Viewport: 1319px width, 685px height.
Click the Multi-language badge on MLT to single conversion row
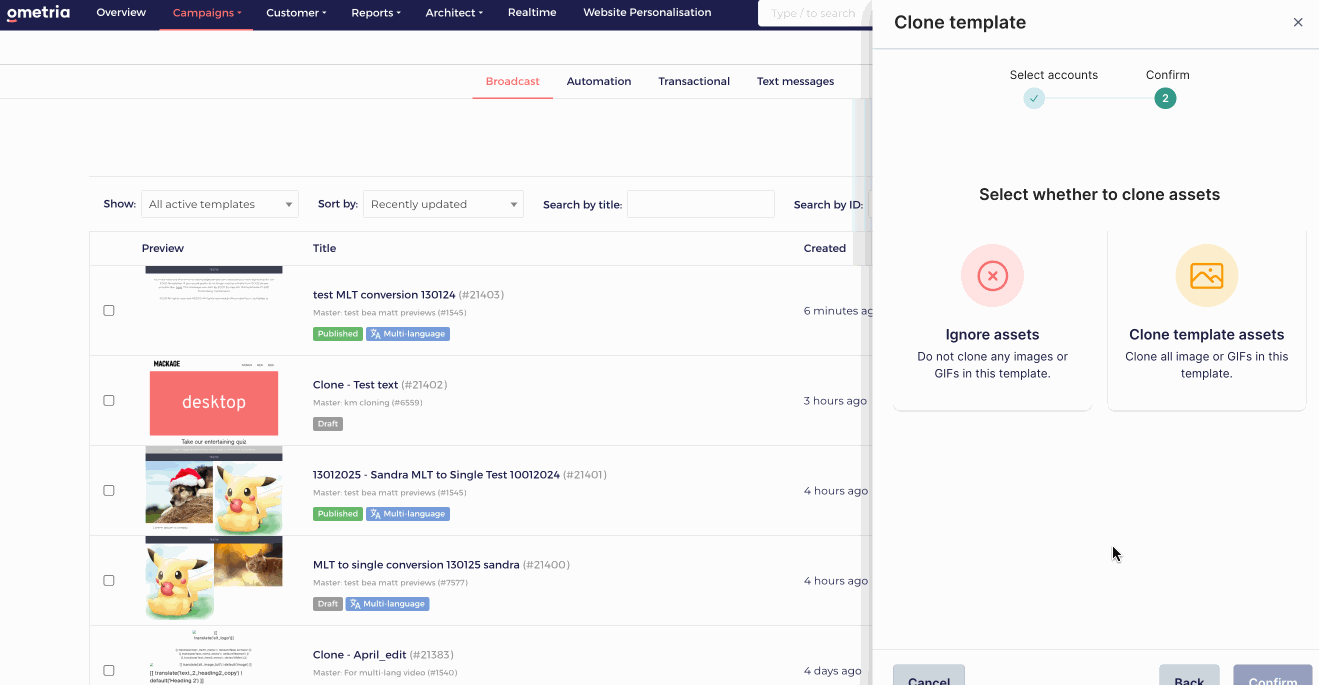(x=387, y=604)
